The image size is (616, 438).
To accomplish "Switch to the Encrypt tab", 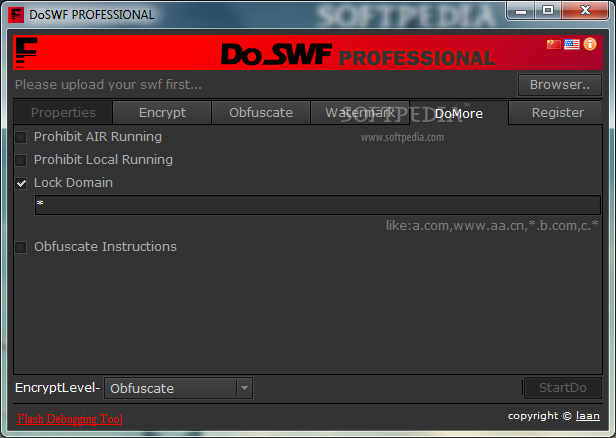I will pyautogui.click(x=162, y=113).
